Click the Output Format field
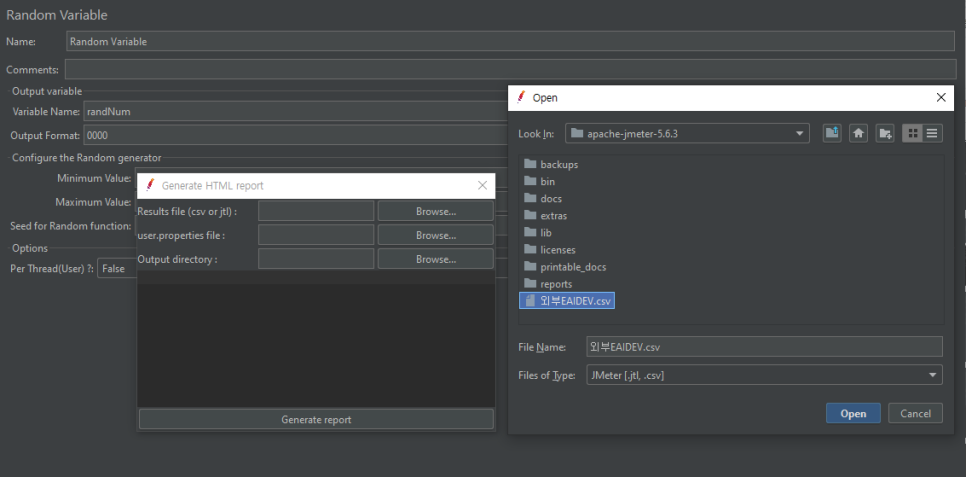 tap(296, 136)
